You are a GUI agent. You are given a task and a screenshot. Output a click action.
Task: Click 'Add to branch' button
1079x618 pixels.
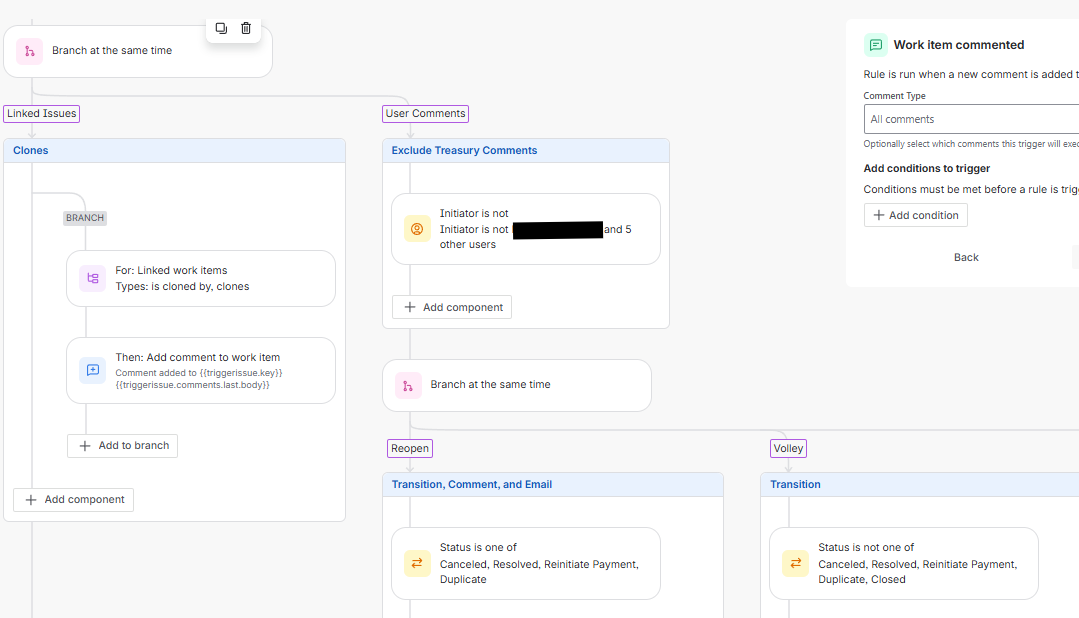point(122,446)
